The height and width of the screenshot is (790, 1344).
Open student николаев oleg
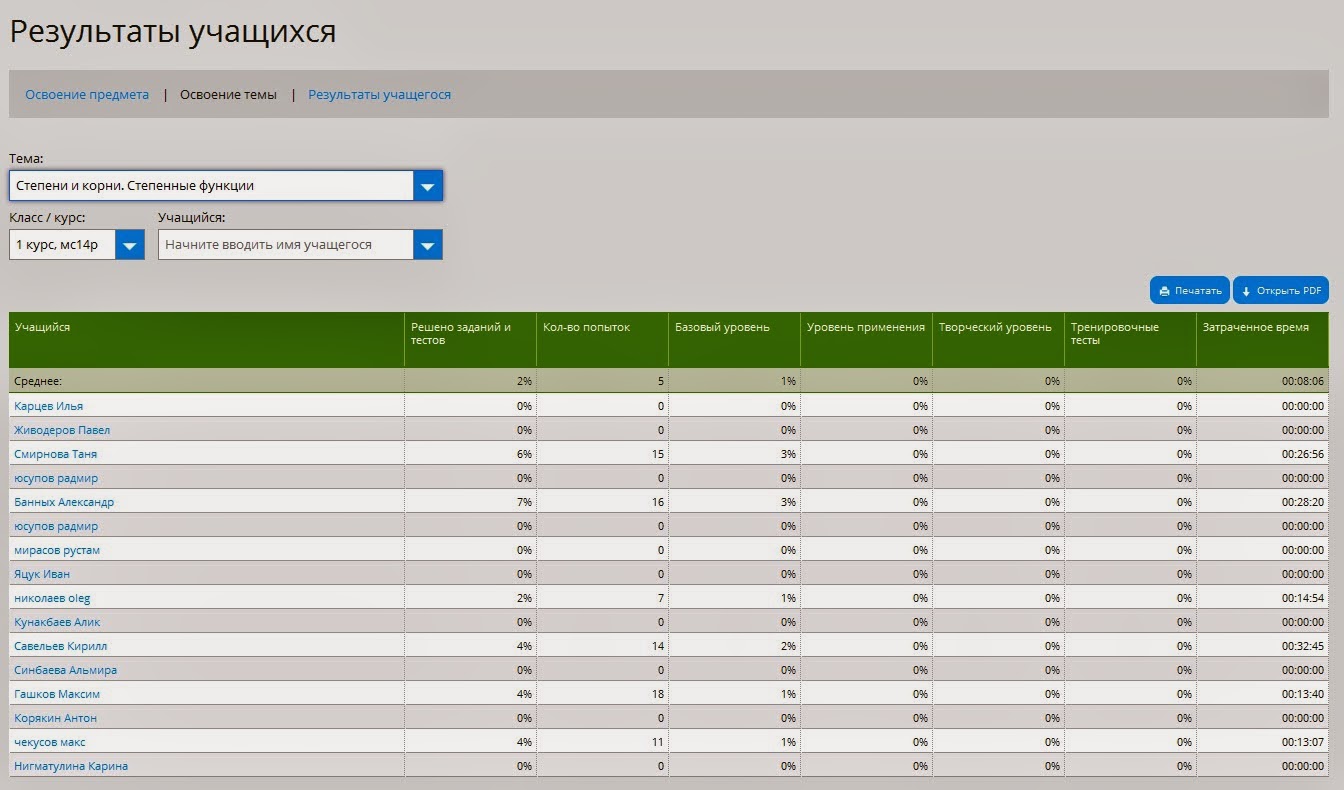pyautogui.click(x=52, y=598)
